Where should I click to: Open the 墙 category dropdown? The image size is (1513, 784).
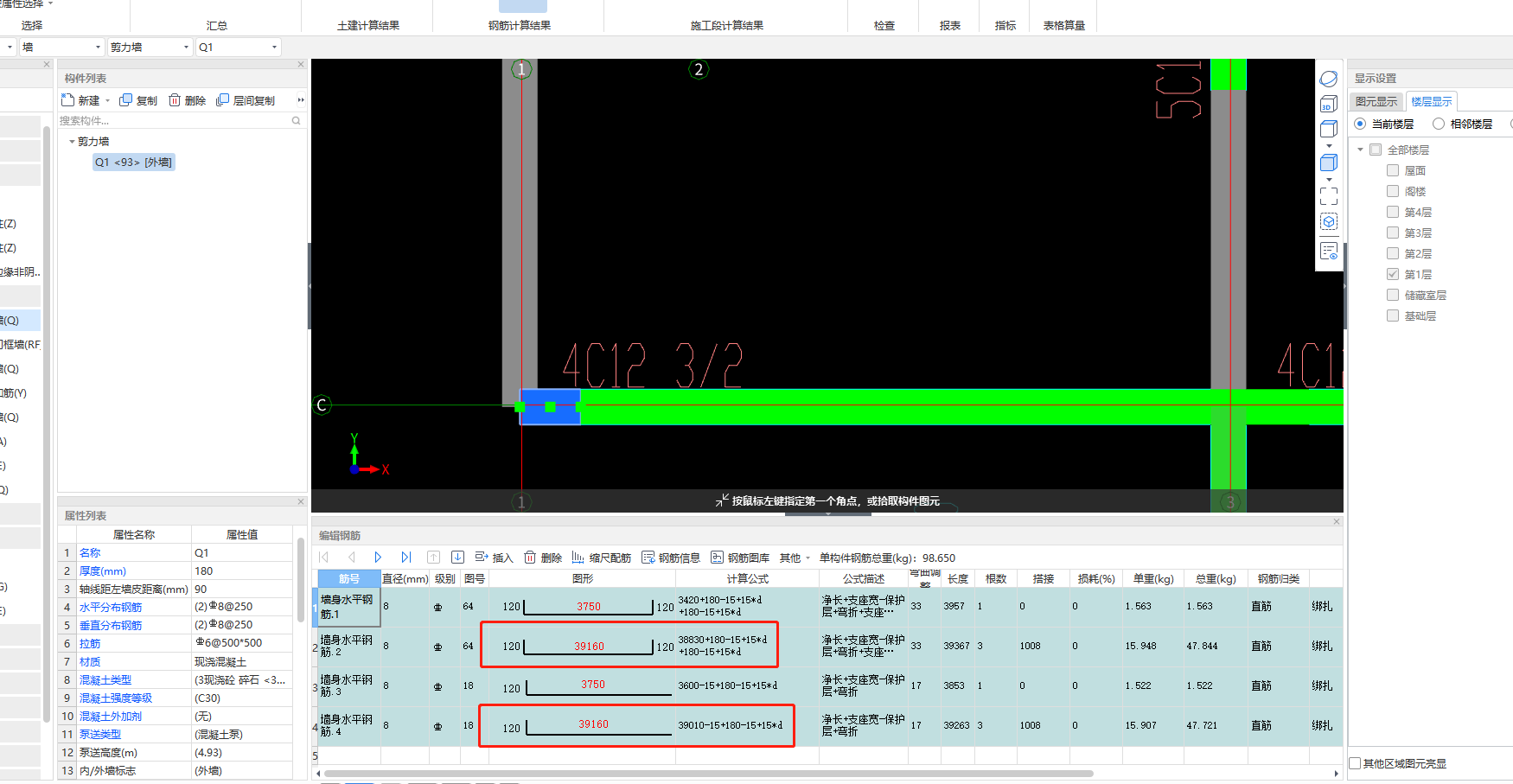tap(62, 47)
